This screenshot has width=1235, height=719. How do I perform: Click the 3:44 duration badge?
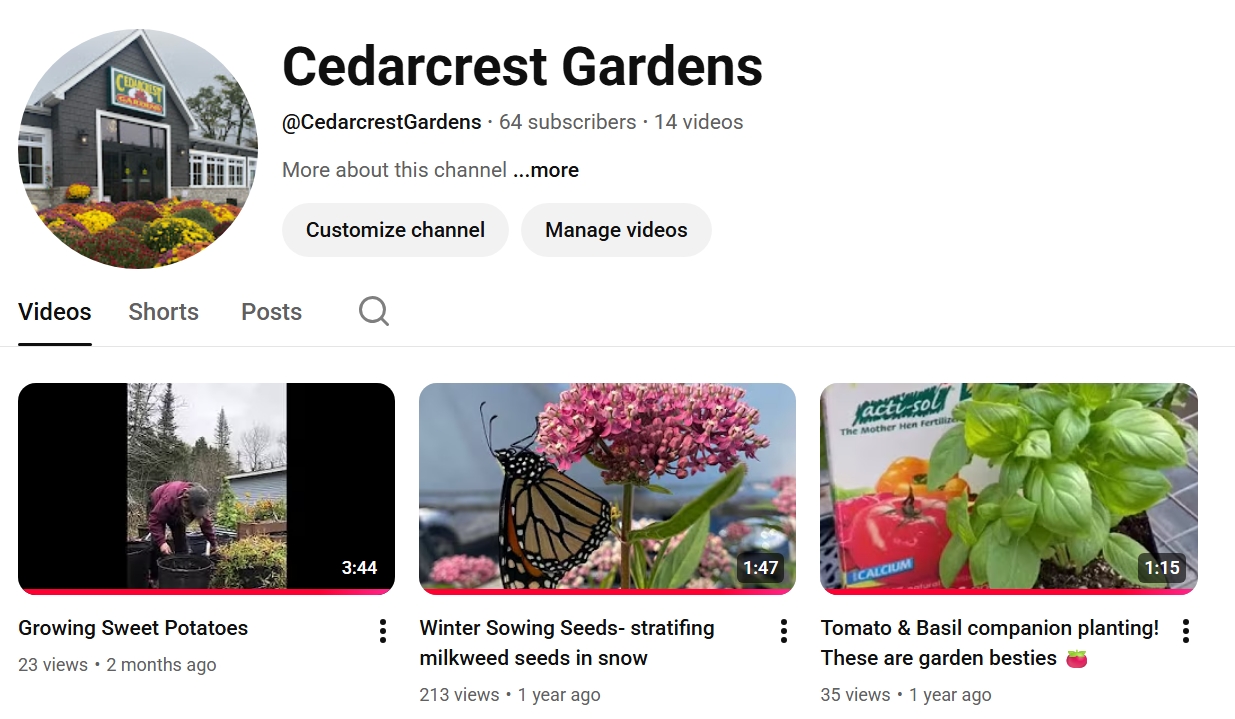[x=359, y=568]
